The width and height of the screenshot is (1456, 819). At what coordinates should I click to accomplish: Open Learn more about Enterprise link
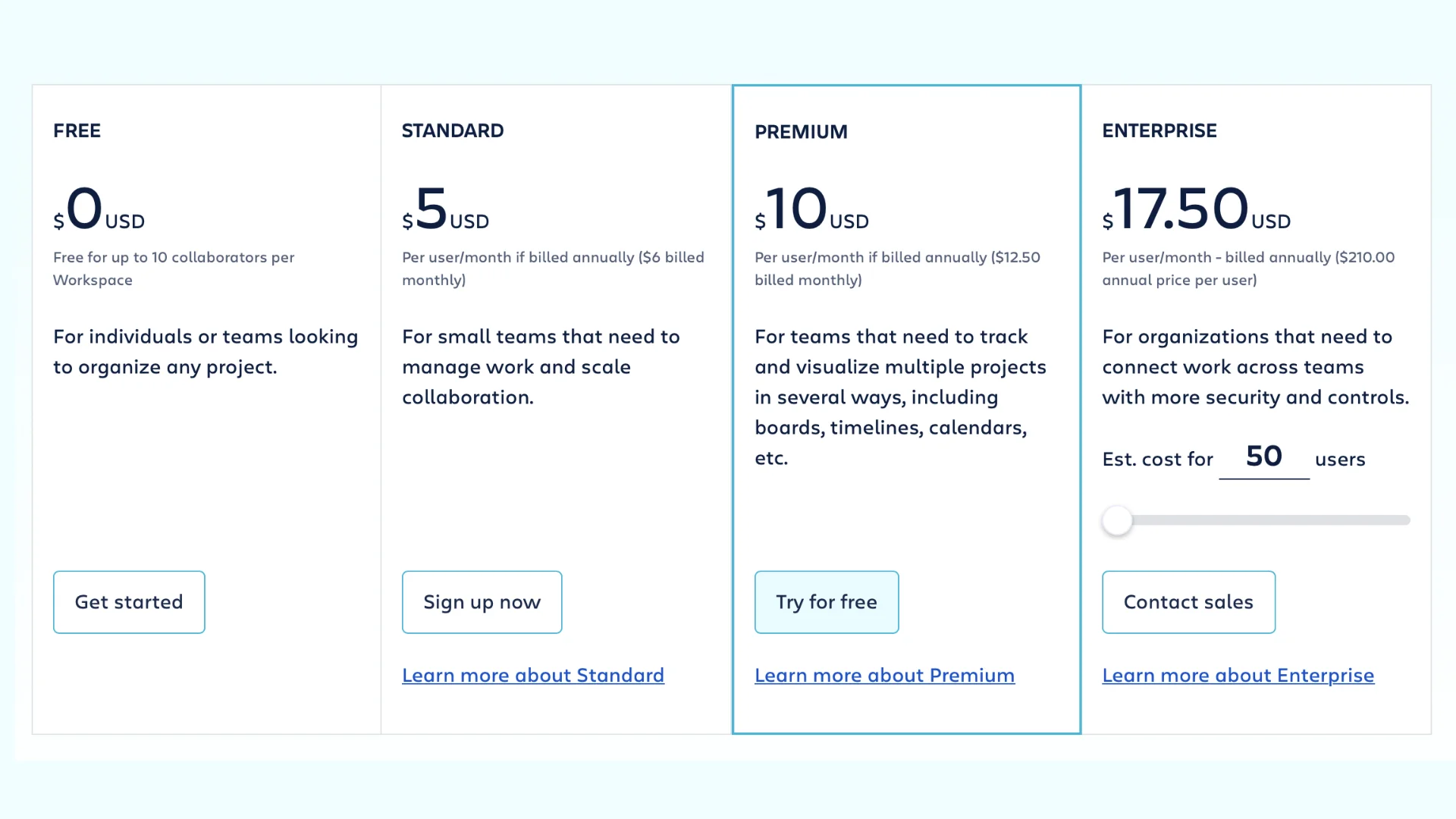point(1238,675)
